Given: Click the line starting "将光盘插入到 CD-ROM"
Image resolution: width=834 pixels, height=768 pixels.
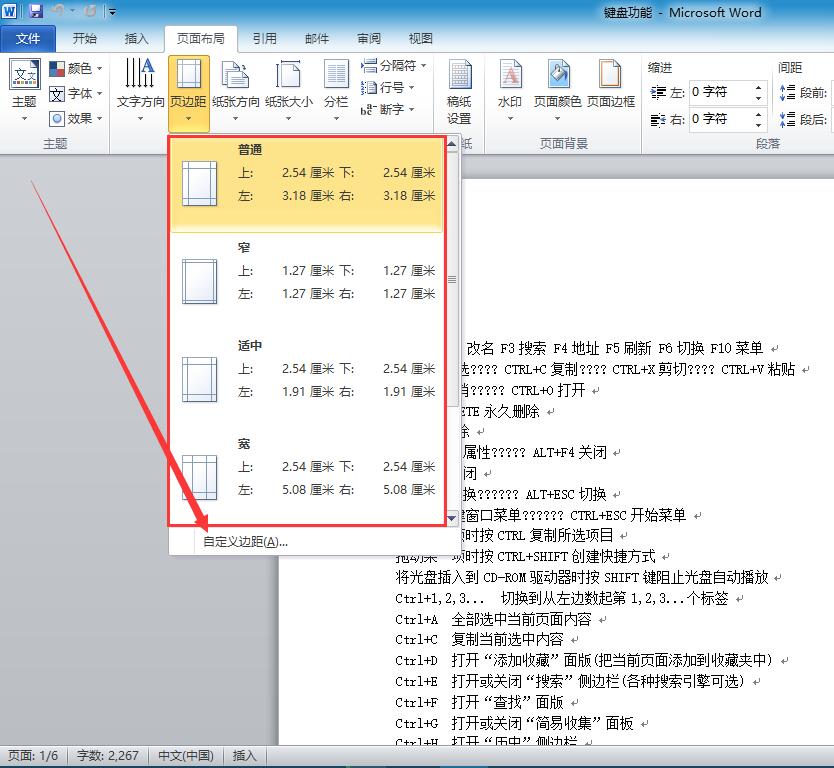Looking at the screenshot, I should 582,577.
